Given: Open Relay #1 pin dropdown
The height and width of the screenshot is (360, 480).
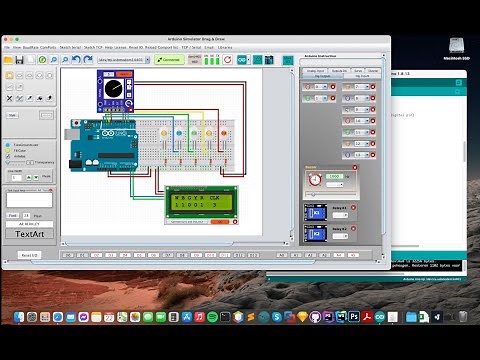Looking at the screenshot, I should [x=340, y=215].
